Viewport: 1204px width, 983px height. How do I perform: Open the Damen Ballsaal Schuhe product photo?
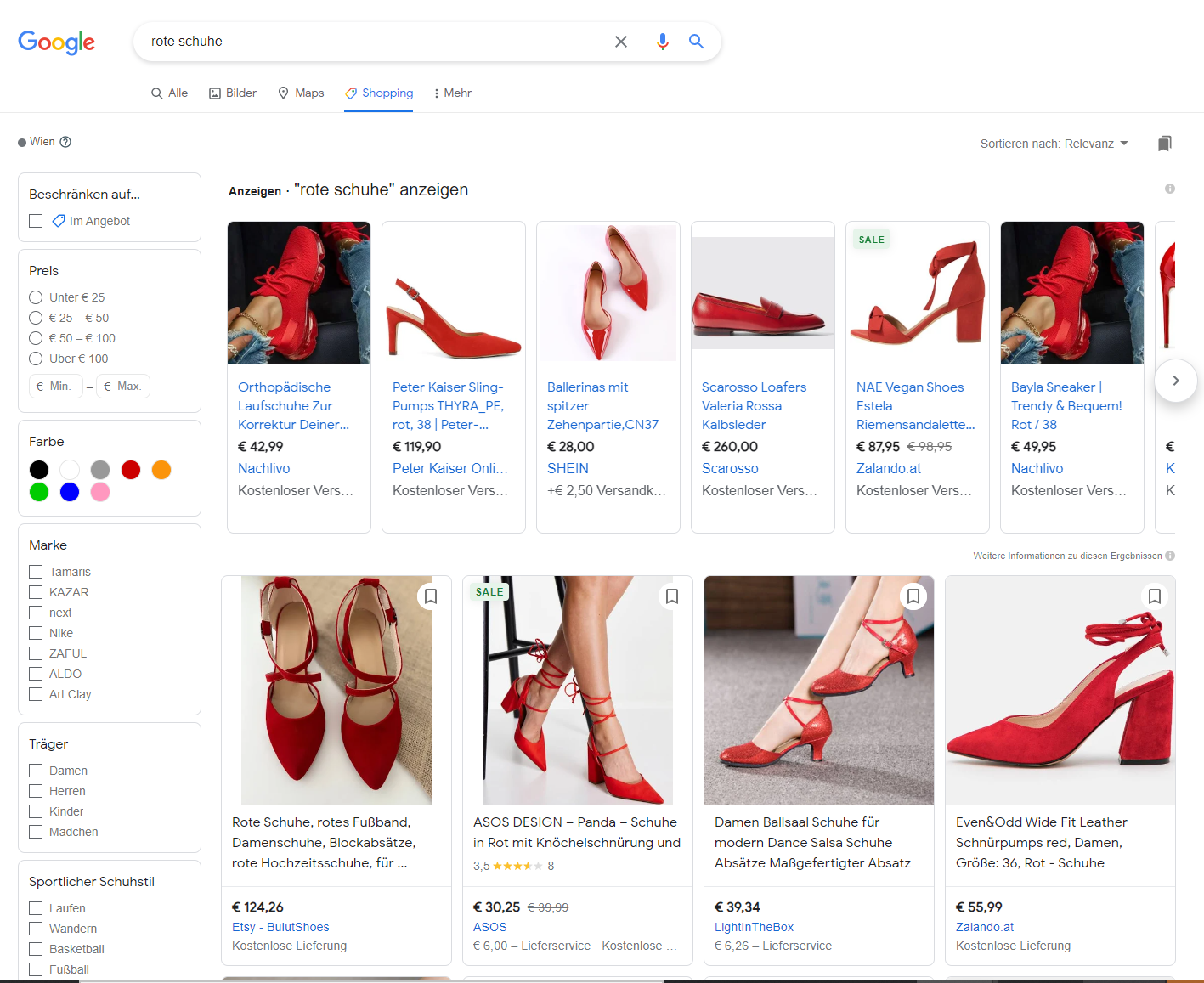coord(819,691)
